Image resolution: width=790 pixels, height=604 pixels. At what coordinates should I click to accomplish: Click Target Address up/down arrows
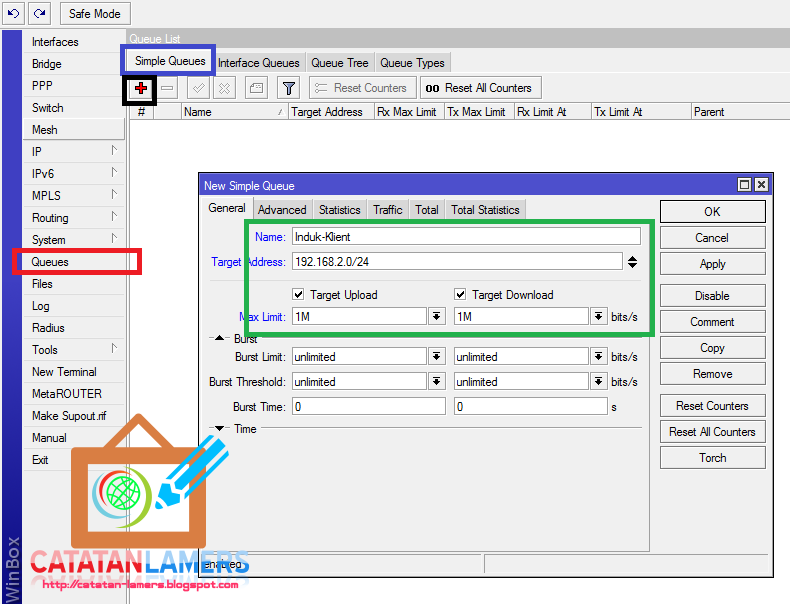[632, 262]
